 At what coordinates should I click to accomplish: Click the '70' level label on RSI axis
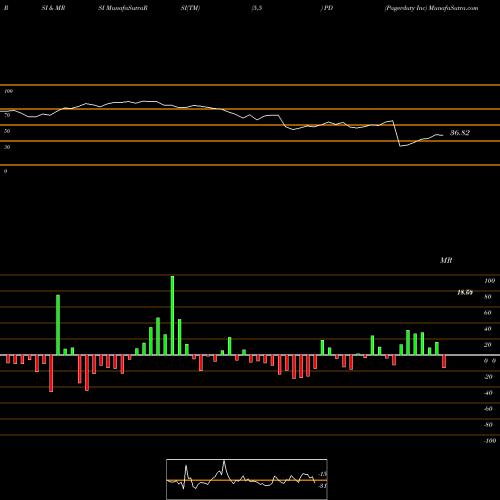(x=7, y=115)
